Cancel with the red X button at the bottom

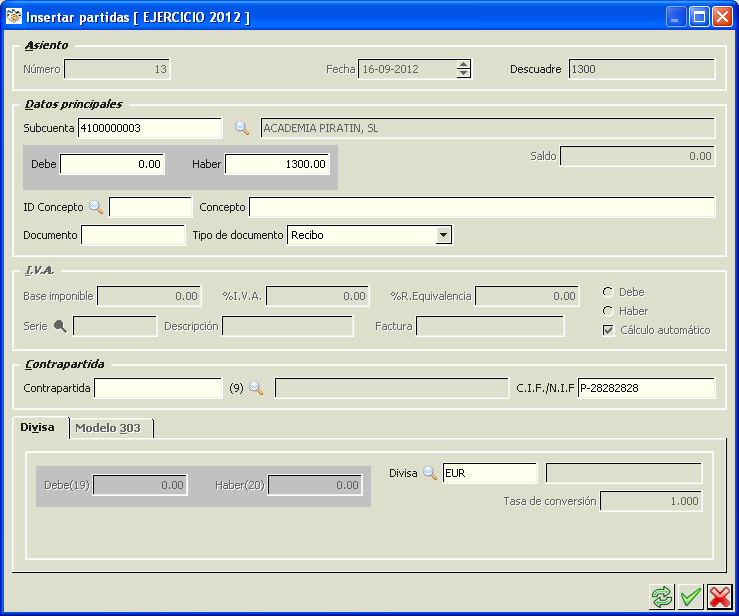tap(720, 597)
